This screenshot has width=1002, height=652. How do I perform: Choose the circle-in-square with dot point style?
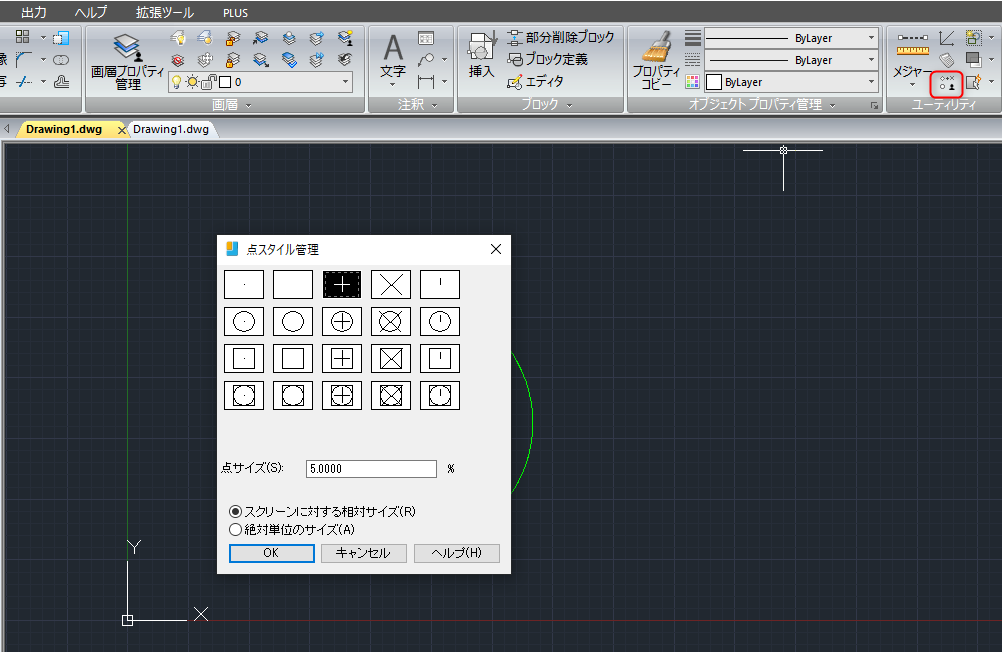(x=244, y=396)
